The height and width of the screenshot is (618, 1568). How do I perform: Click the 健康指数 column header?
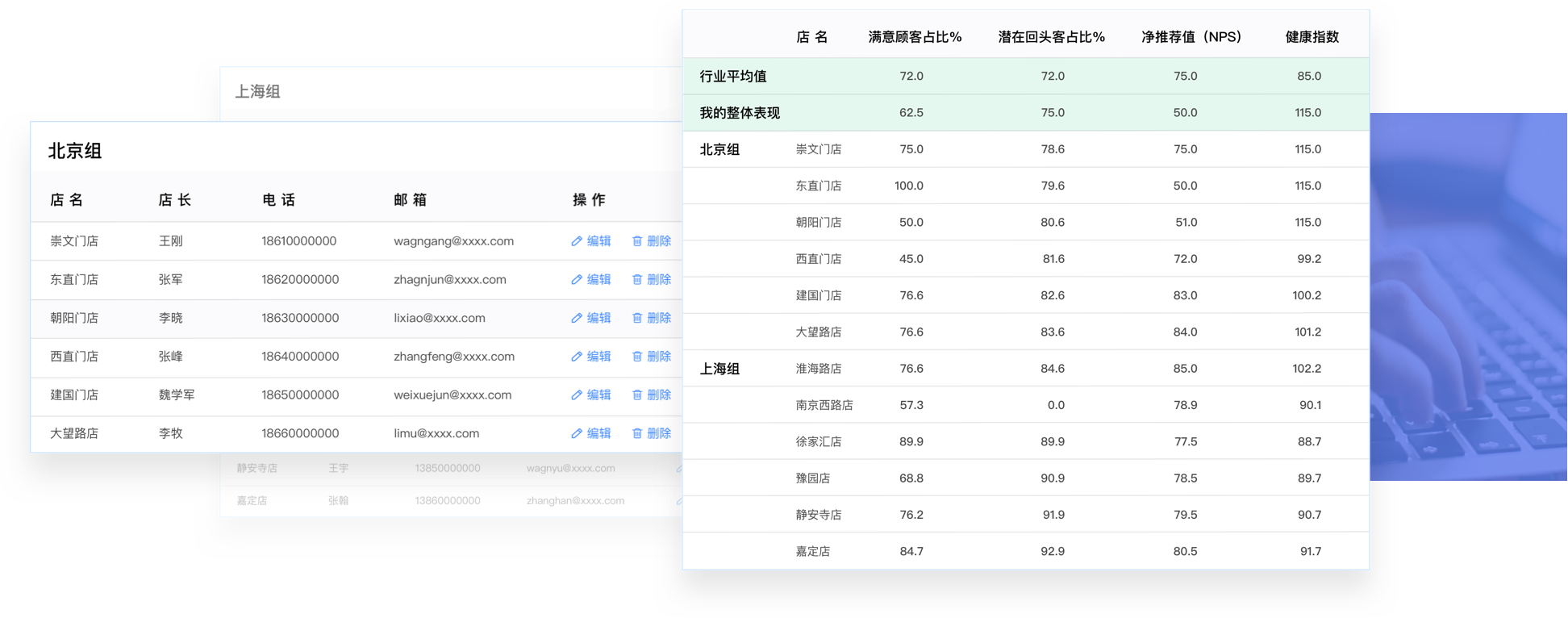point(1312,37)
